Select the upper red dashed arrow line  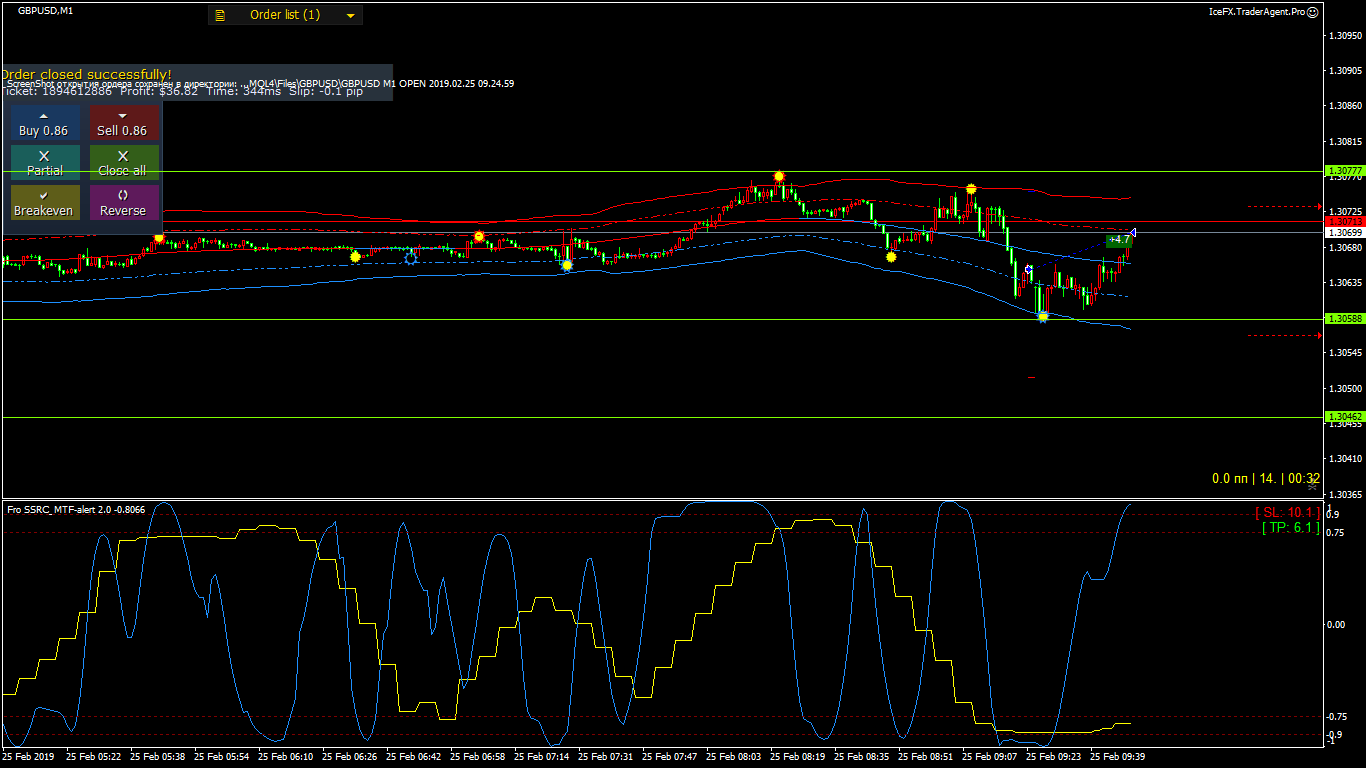click(x=1285, y=207)
